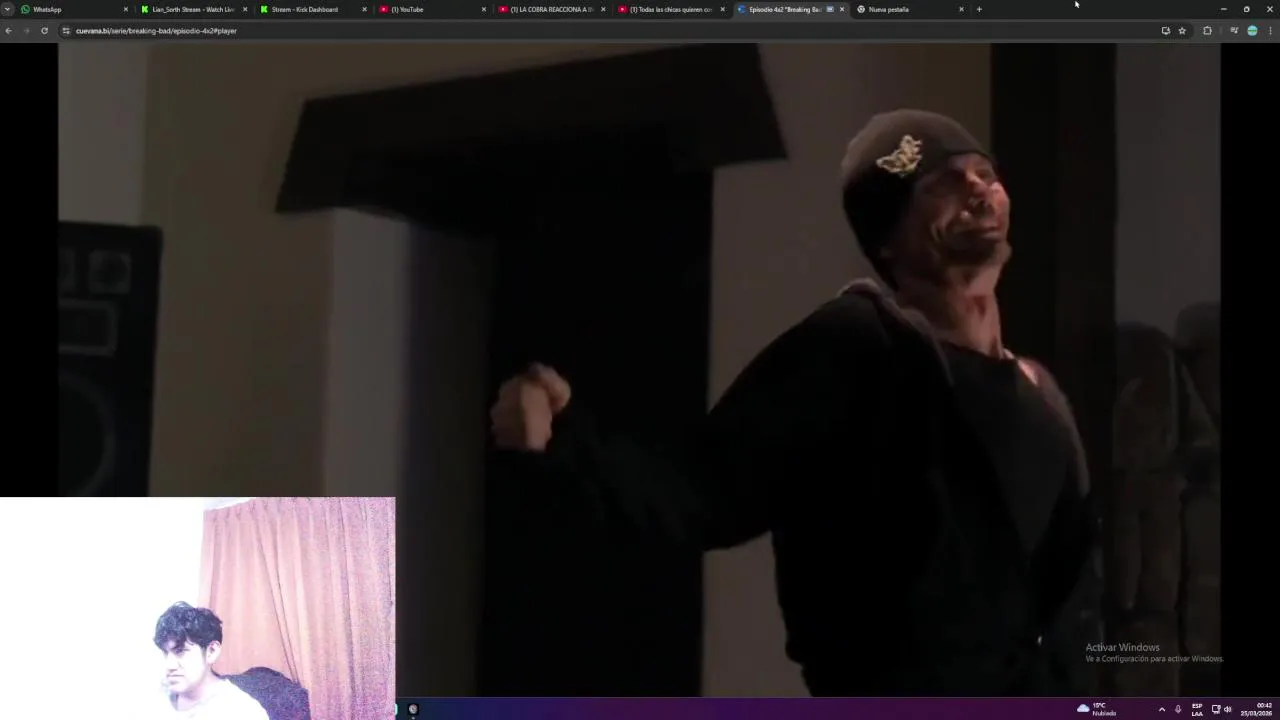
Task: Open the media control icon in toolbar
Action: point(1234,31)
